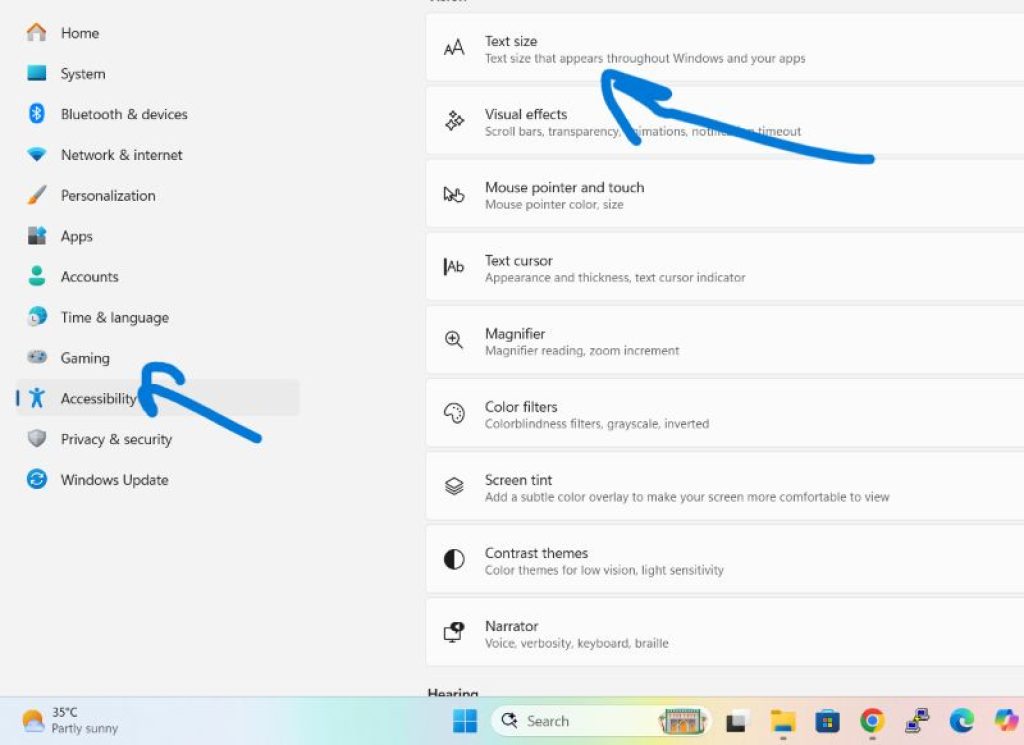
Task: Click 'Color themes for low vision' description
Action: [604, 570]
